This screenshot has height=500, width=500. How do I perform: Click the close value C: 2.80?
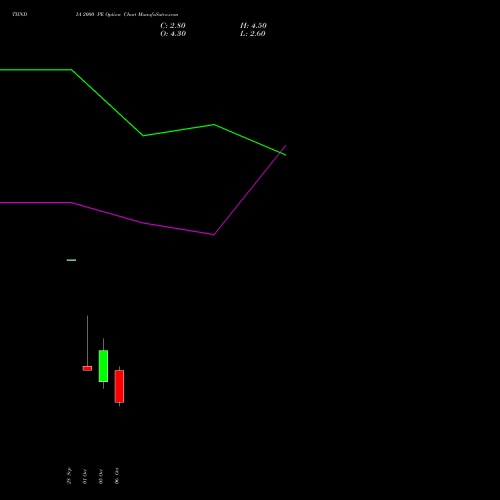pos(173,26)
